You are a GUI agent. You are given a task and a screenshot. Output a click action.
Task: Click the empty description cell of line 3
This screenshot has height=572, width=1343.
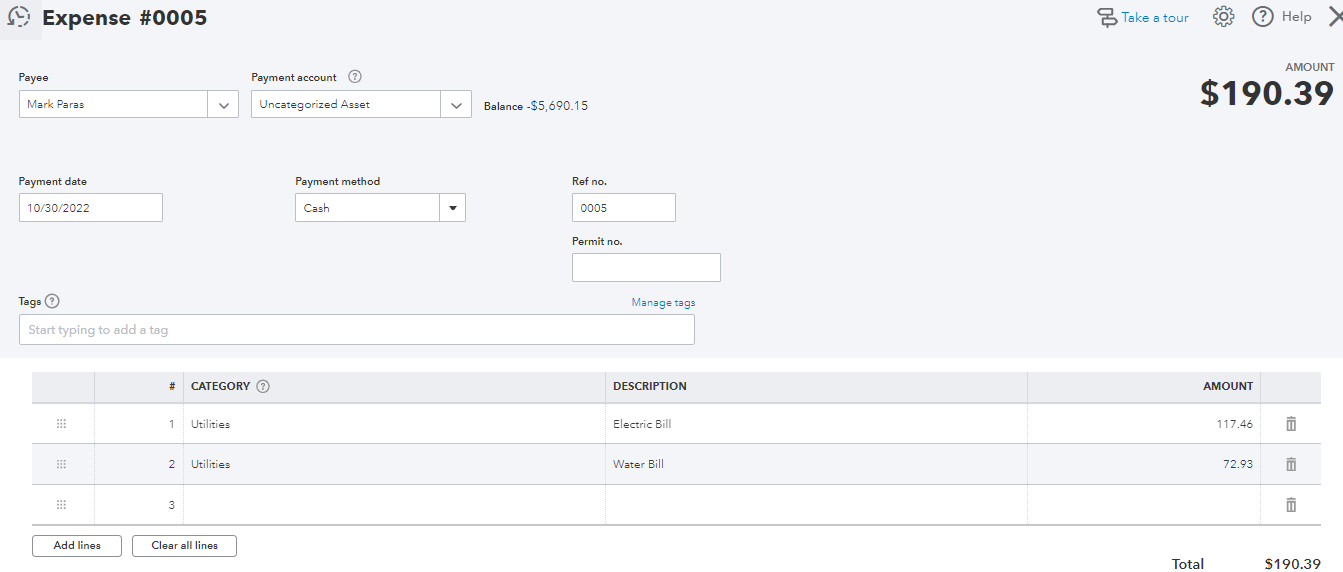(816, 505)
